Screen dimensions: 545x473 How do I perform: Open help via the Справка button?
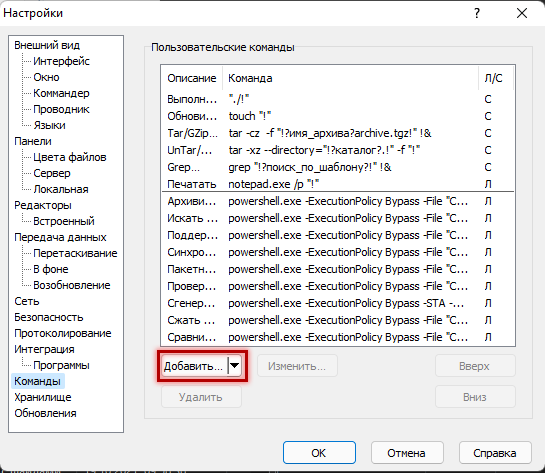(x=495, y=452)
